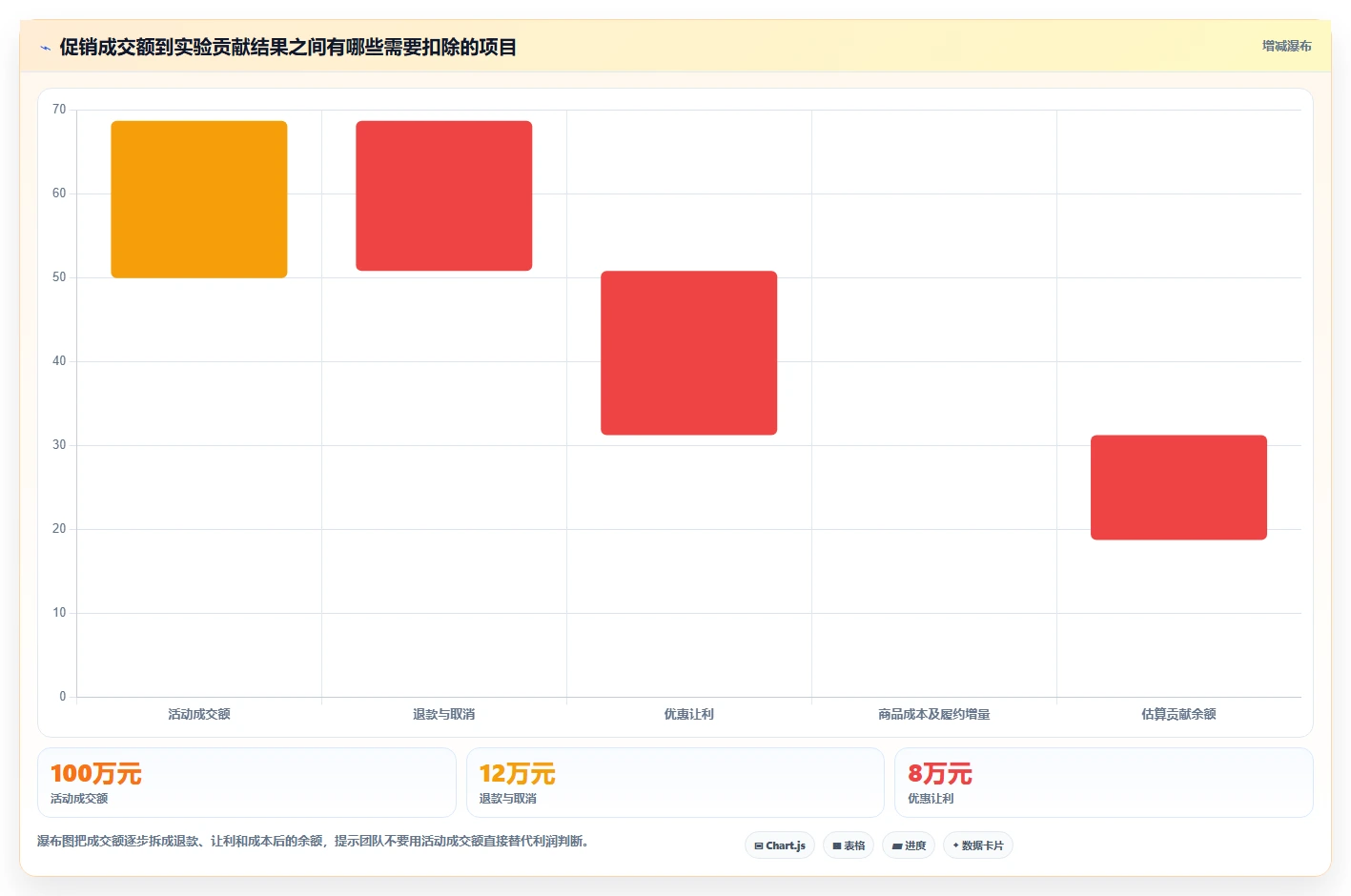Click the y-axis tick value 0
This screenshot has height=896, width=1351.
coord(63,697)
